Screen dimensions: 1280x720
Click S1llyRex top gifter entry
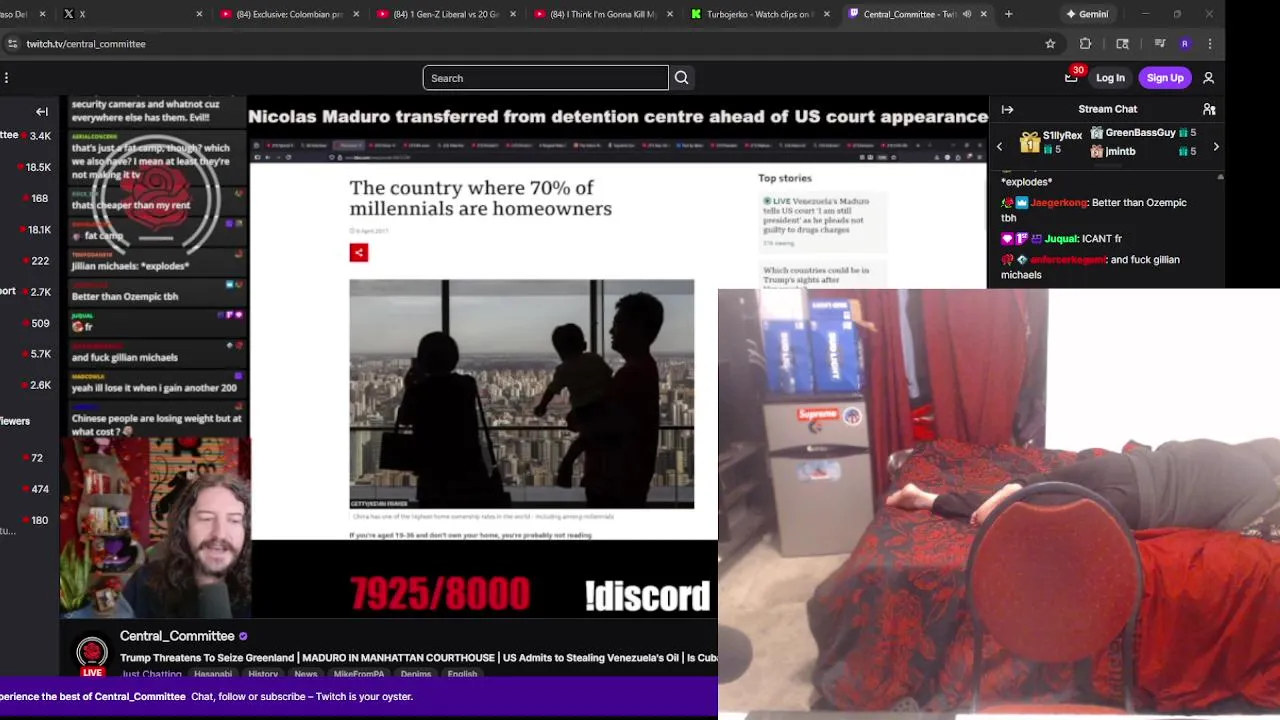pos(1051,141)
